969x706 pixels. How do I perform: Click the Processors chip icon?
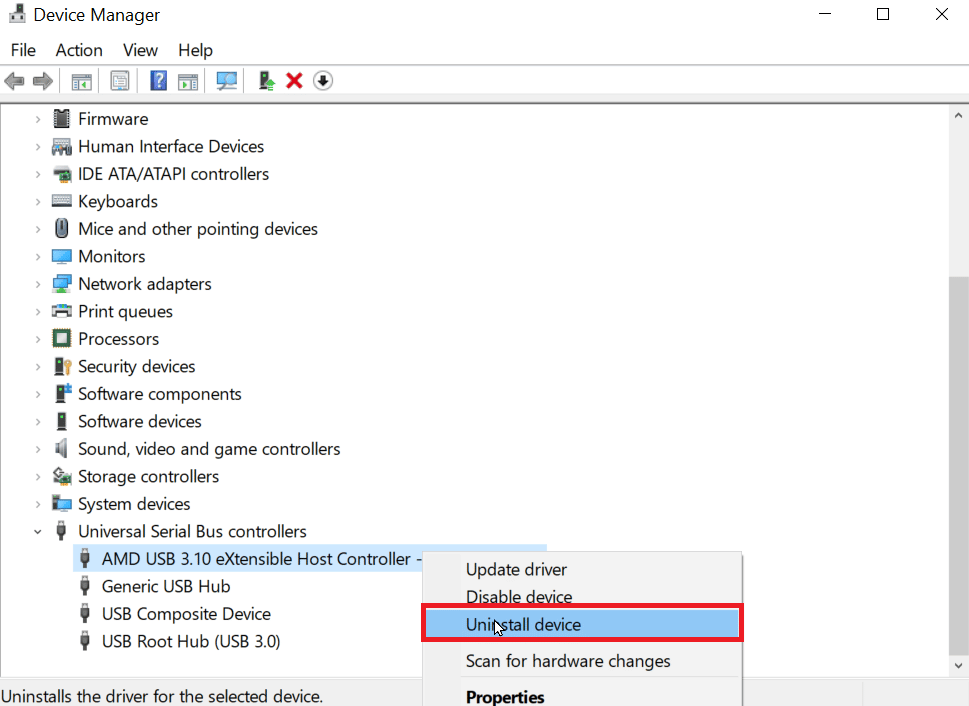[x=62, y=338]
